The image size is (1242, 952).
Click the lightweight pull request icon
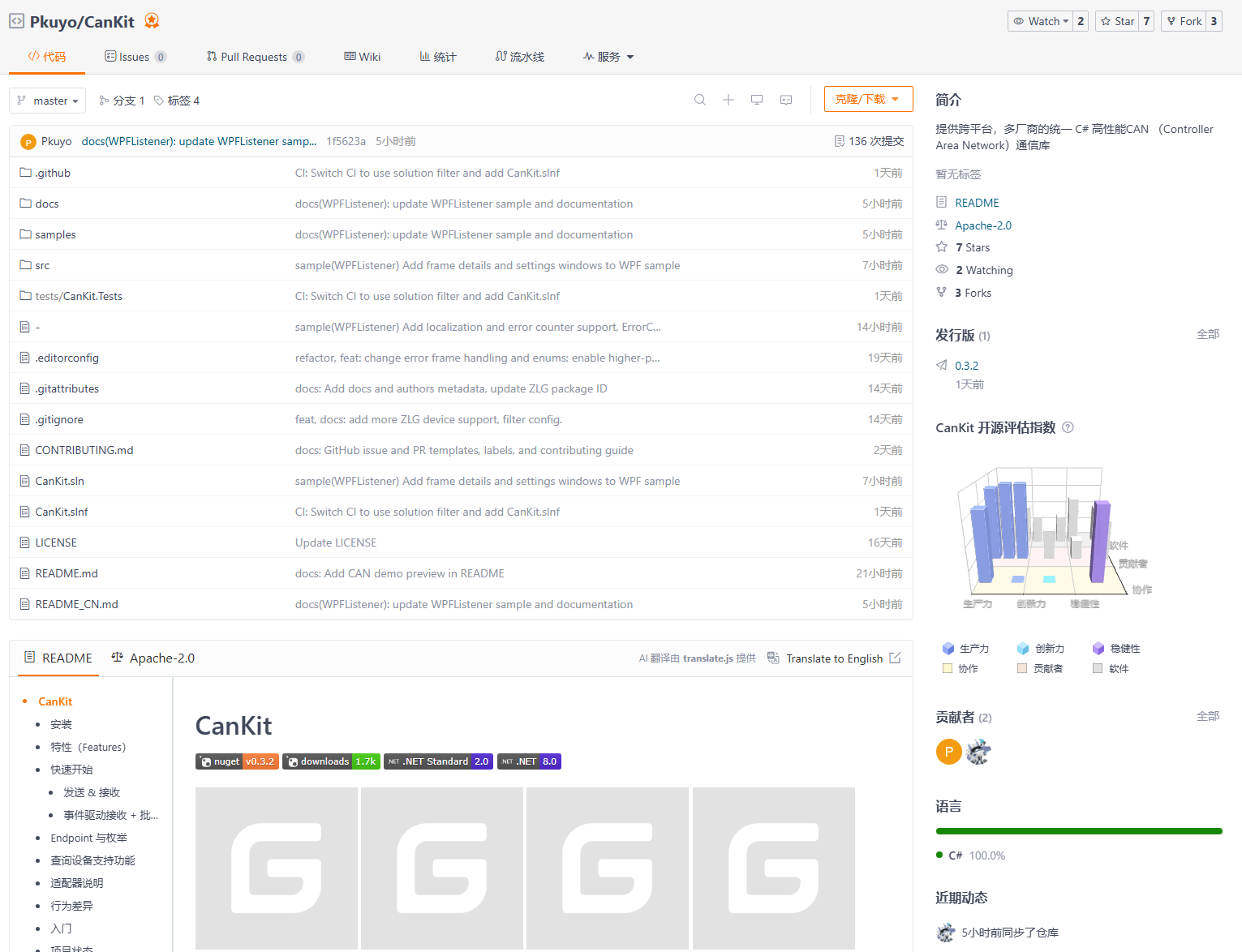pyautogui.click(x=785, y=99)
